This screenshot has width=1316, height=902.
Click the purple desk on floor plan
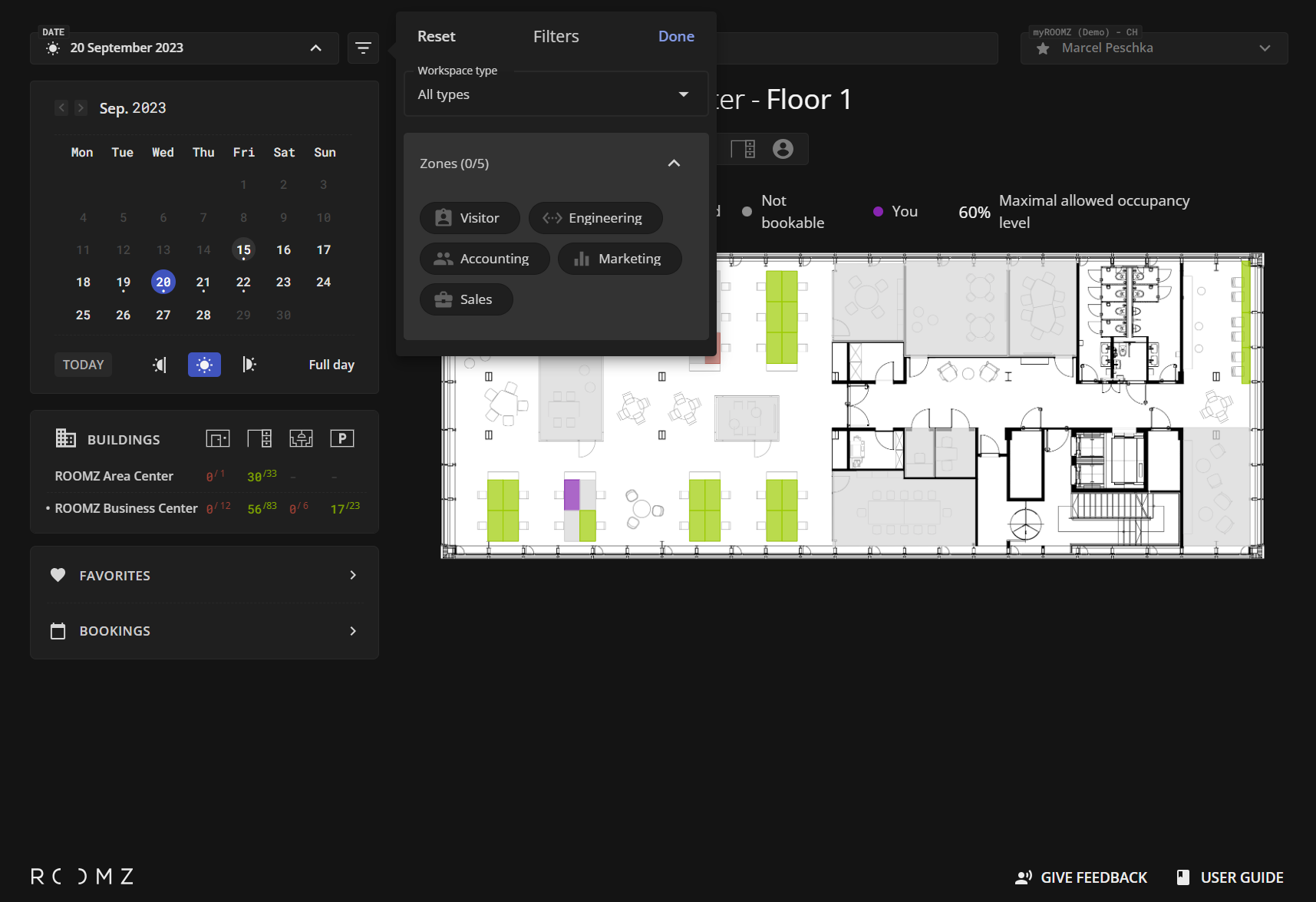(x=572, y=495)
